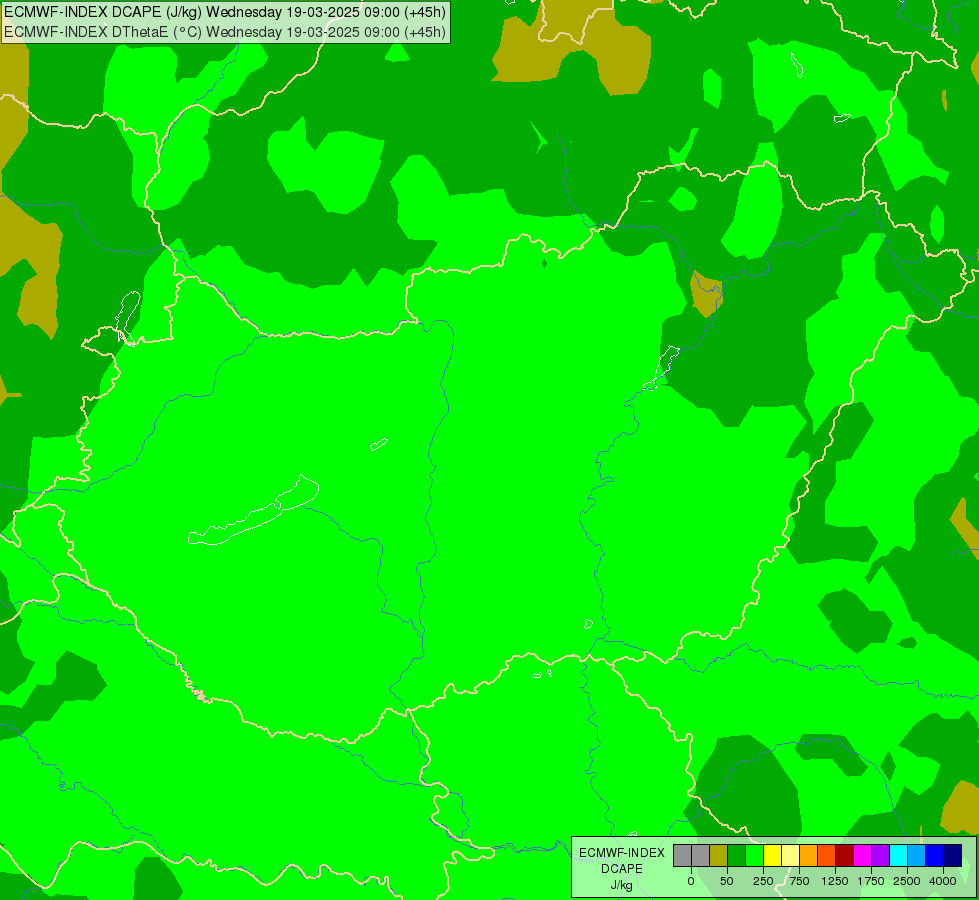Image resolution: width=979 pixels, height=900 pixels.
Task: Click the ECMWF-INDEX DThetaE (°C) title line
Action: pos(225,32)
